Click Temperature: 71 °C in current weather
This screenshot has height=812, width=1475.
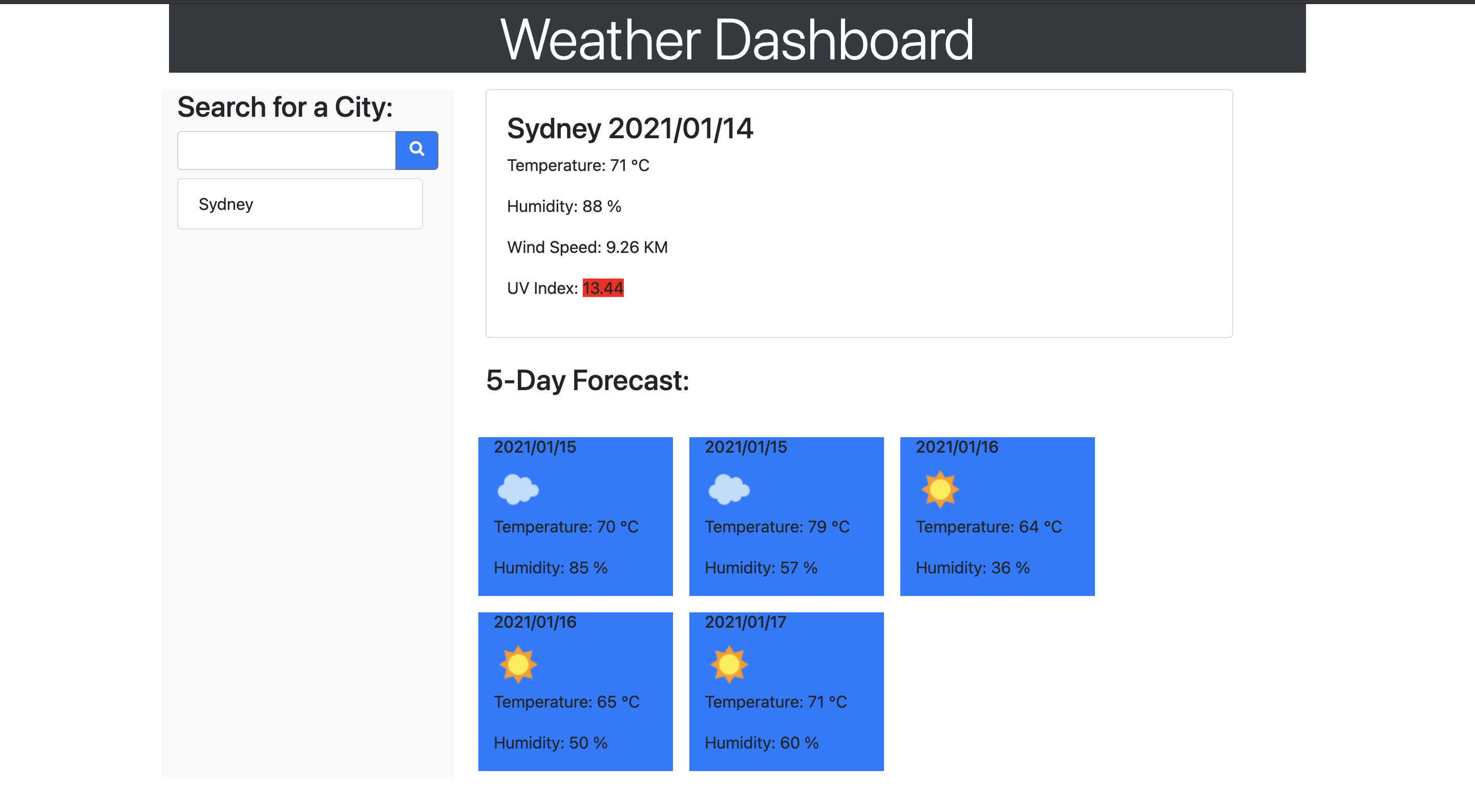(x=578, y=165)
